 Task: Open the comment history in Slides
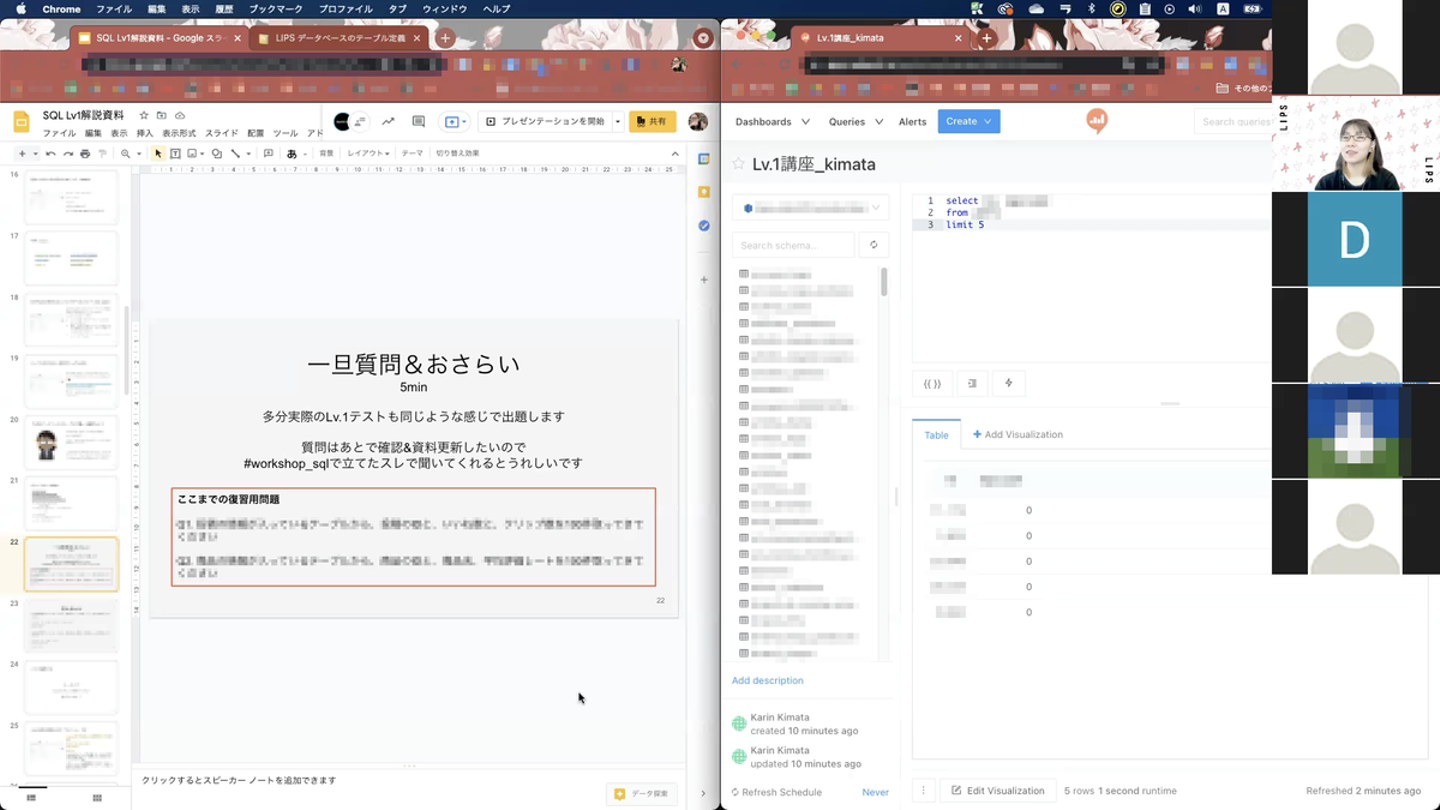[x=418, y=122]
